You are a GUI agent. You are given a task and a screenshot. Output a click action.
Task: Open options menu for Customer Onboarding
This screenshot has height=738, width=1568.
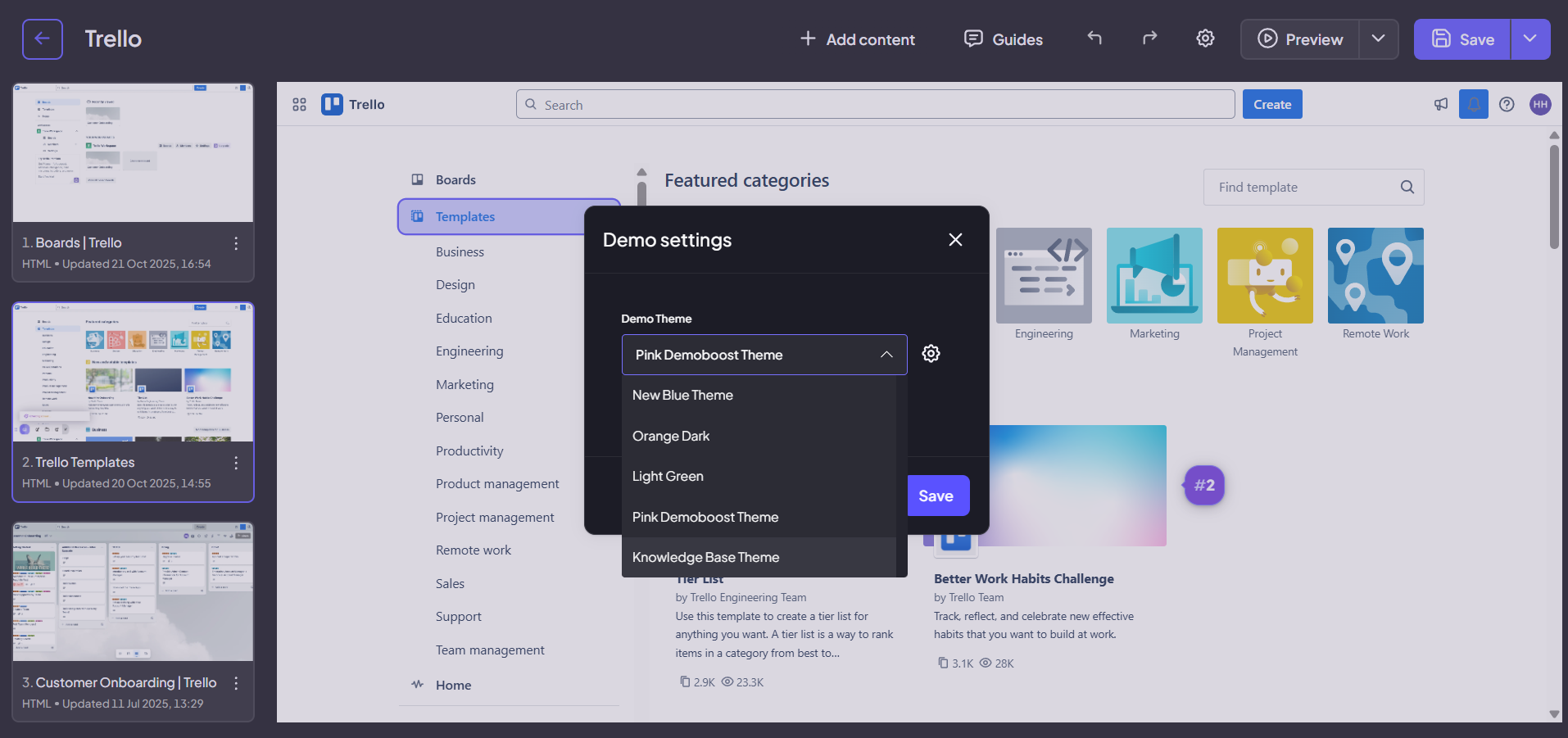click(236, 683)
